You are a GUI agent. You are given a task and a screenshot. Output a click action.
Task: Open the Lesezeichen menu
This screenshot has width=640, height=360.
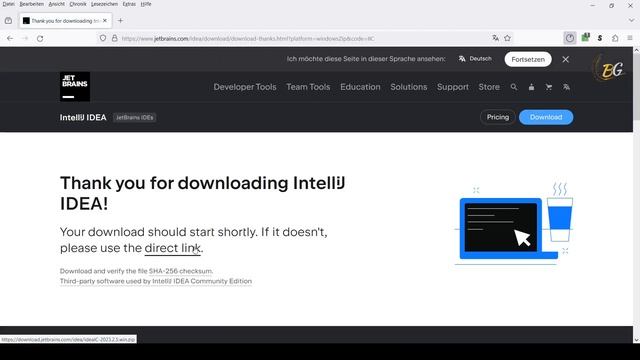[x=104, y=4]
